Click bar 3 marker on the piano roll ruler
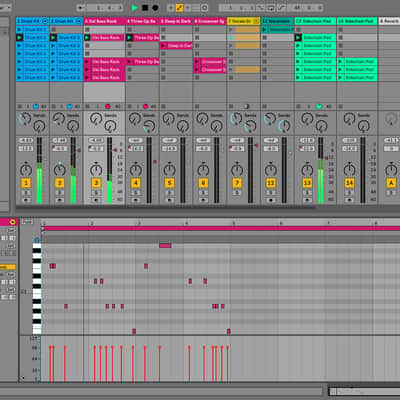400x400 pixels. [139, 223]
